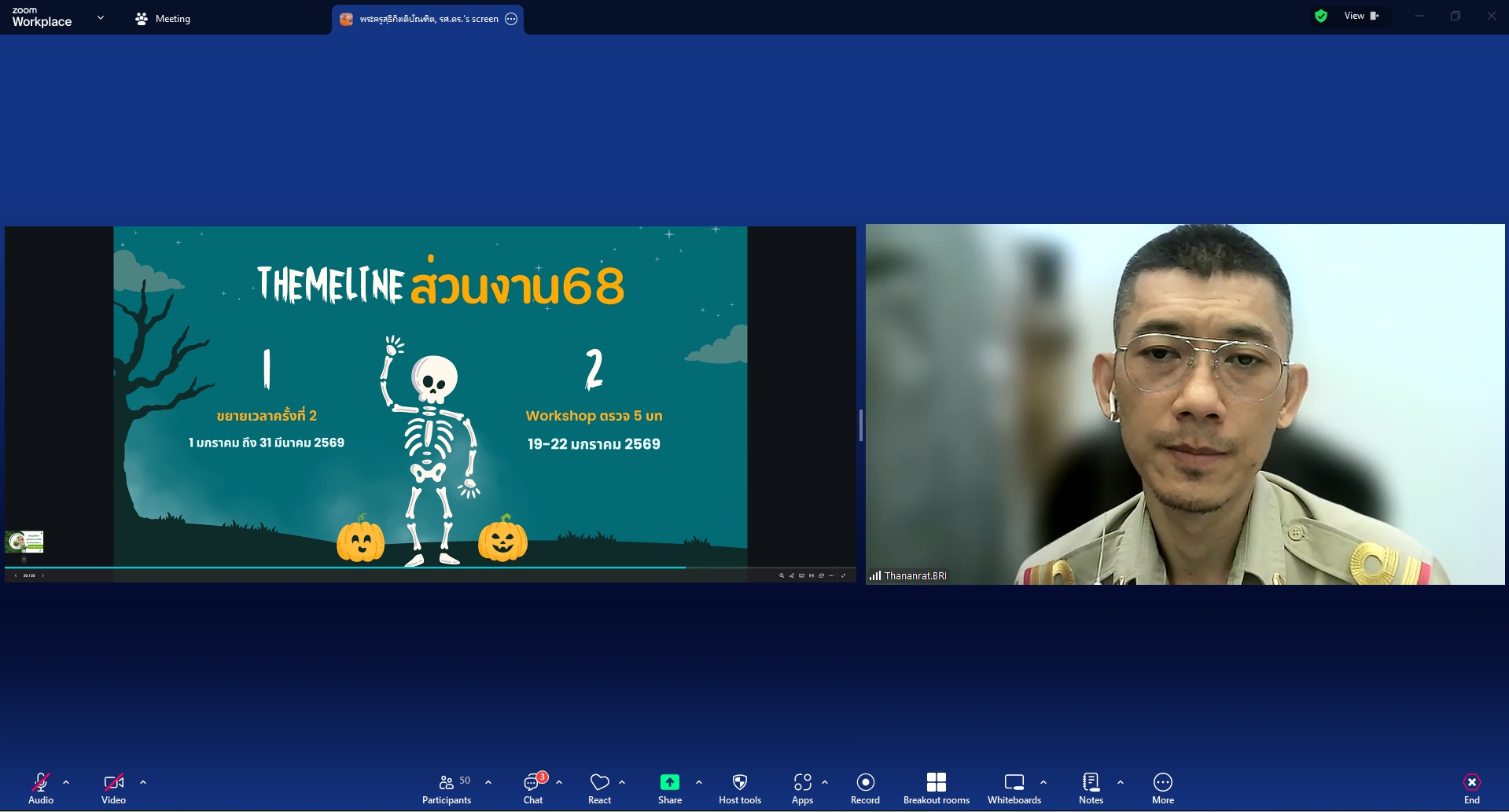Start recording with Record button
This screenshot has width=1509, height=812.
865,788
